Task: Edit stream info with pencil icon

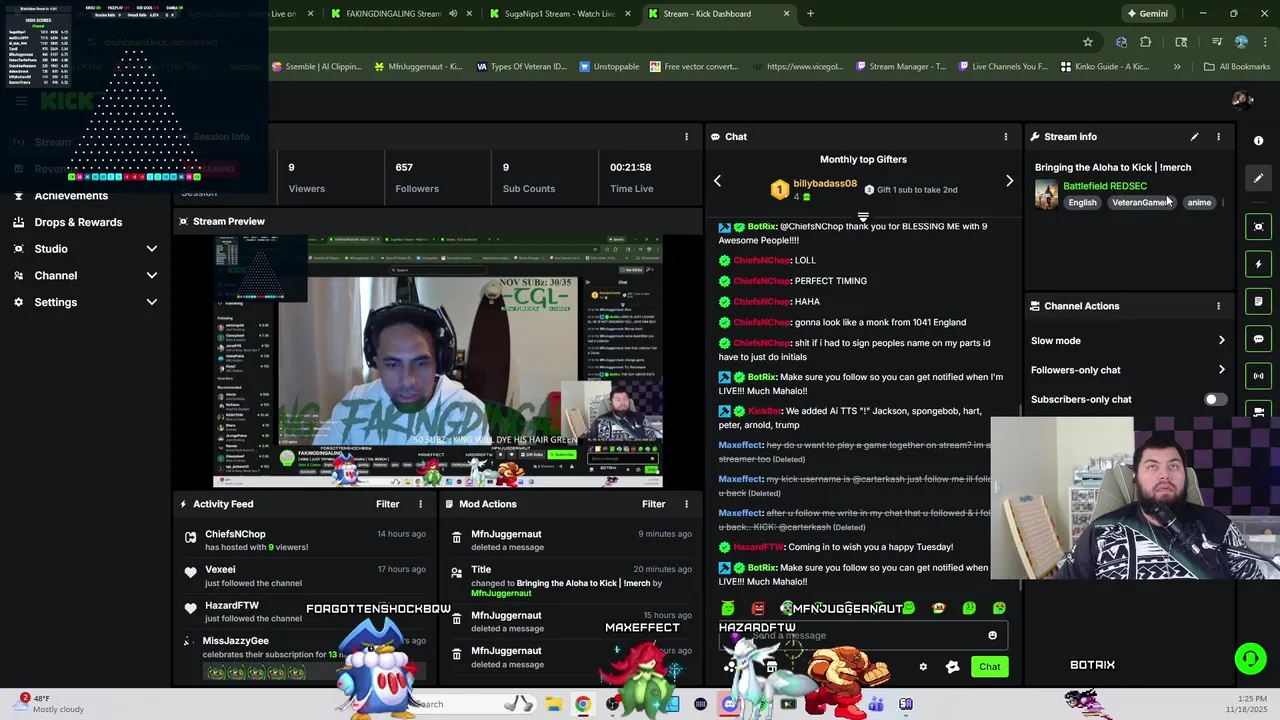Action: coord(1194,137)
